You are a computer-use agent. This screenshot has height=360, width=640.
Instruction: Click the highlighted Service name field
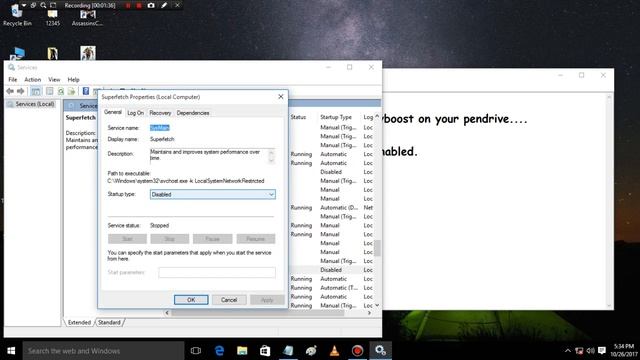click(160, 128)
